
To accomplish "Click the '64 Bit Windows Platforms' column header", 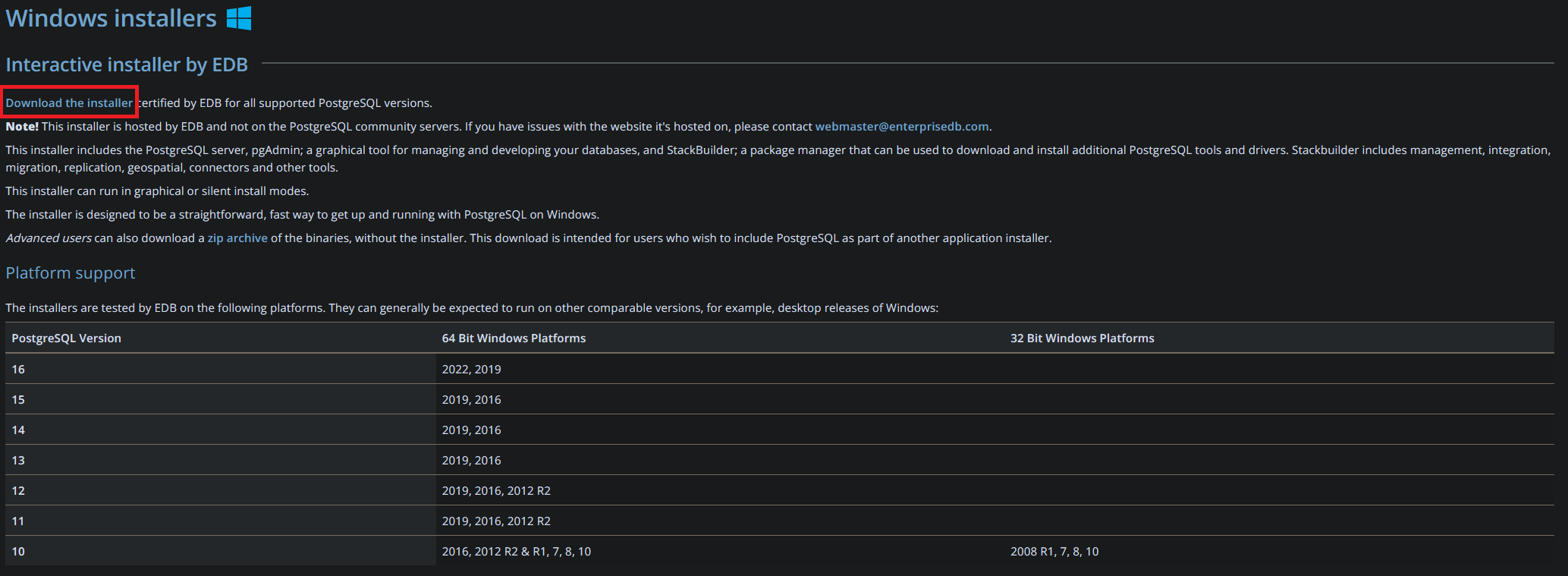I will tap(514, 338).
